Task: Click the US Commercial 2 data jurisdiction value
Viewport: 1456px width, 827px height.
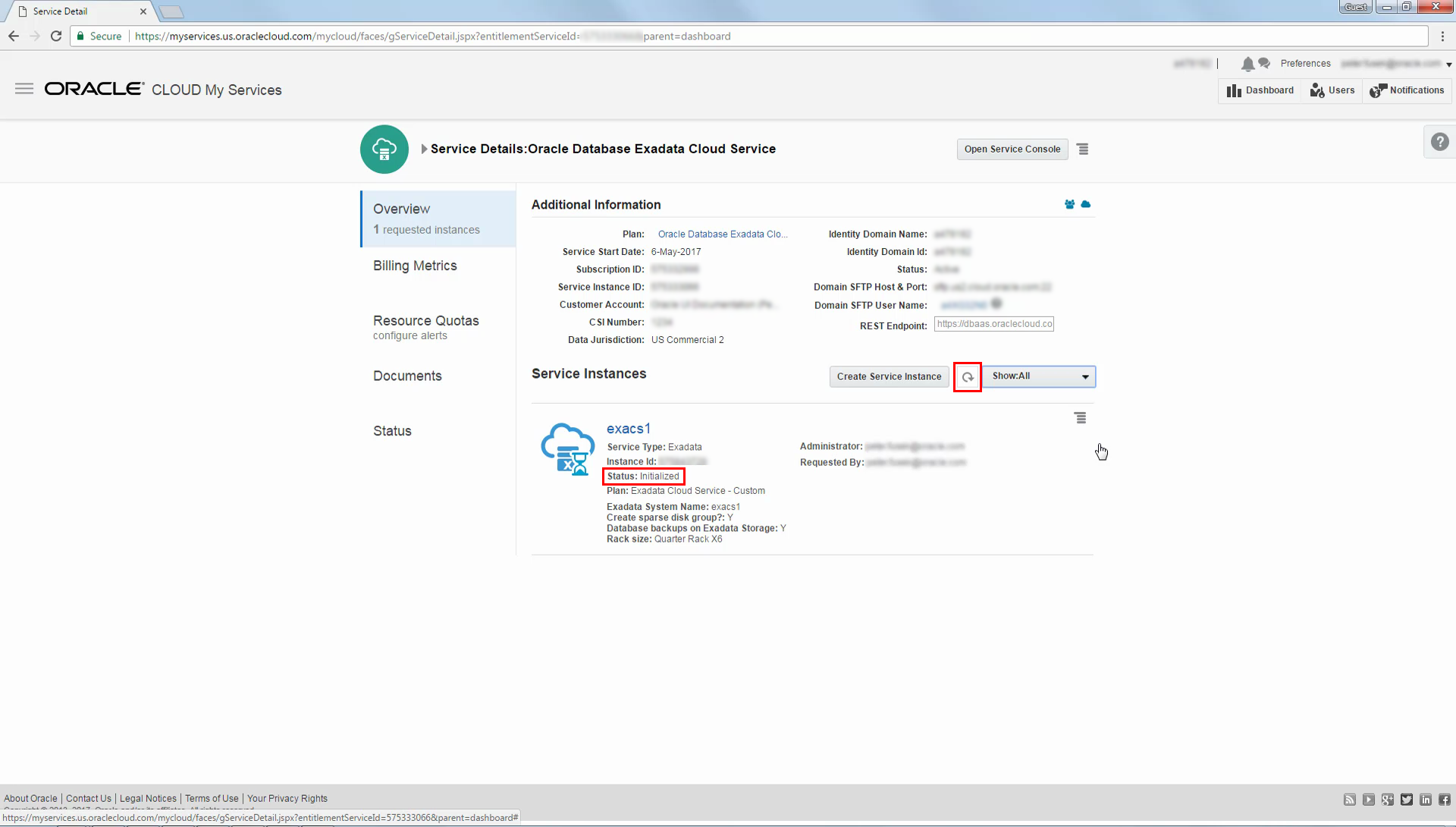Action: tap(687, 340)
